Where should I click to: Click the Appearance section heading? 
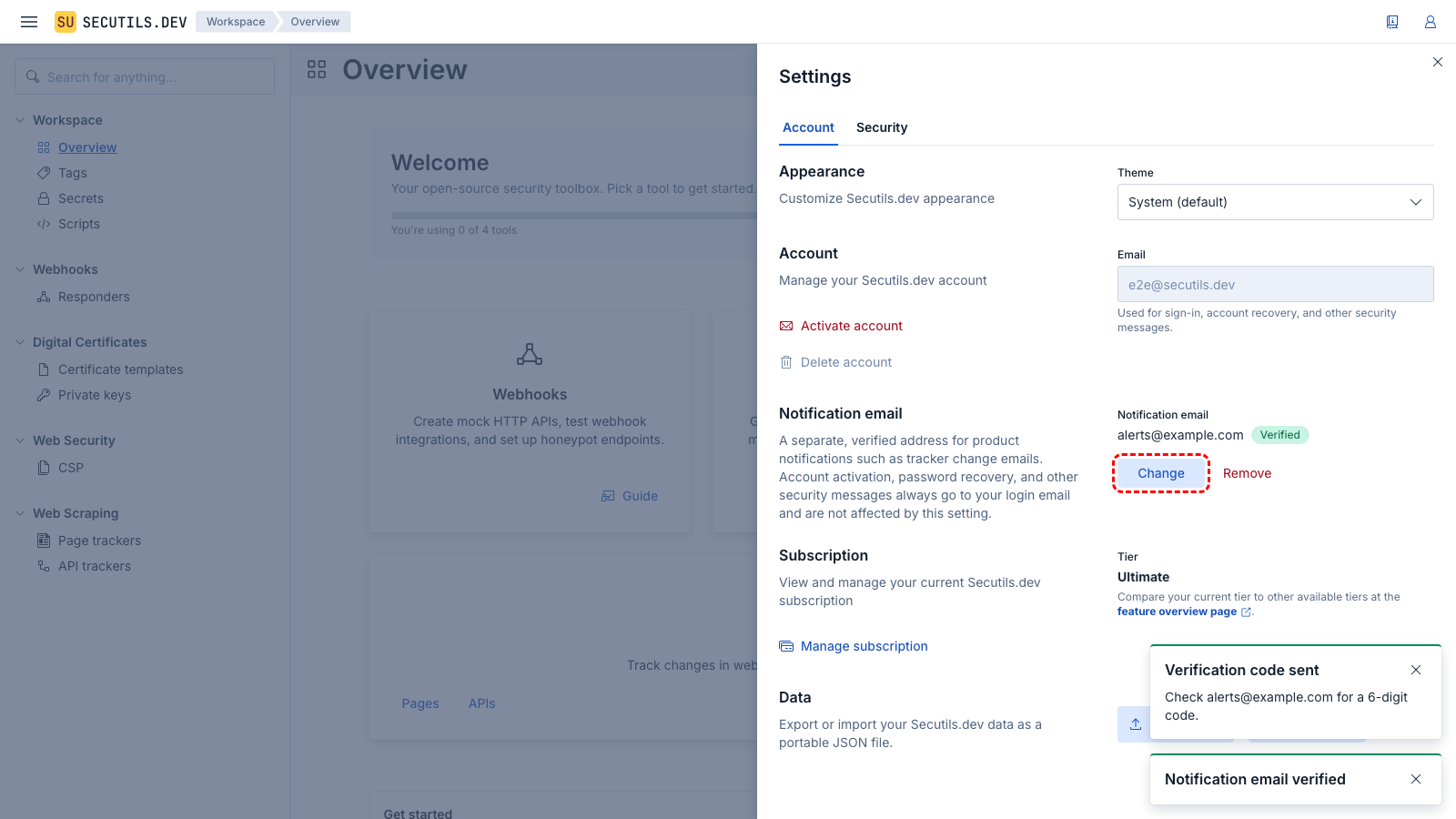822,171
